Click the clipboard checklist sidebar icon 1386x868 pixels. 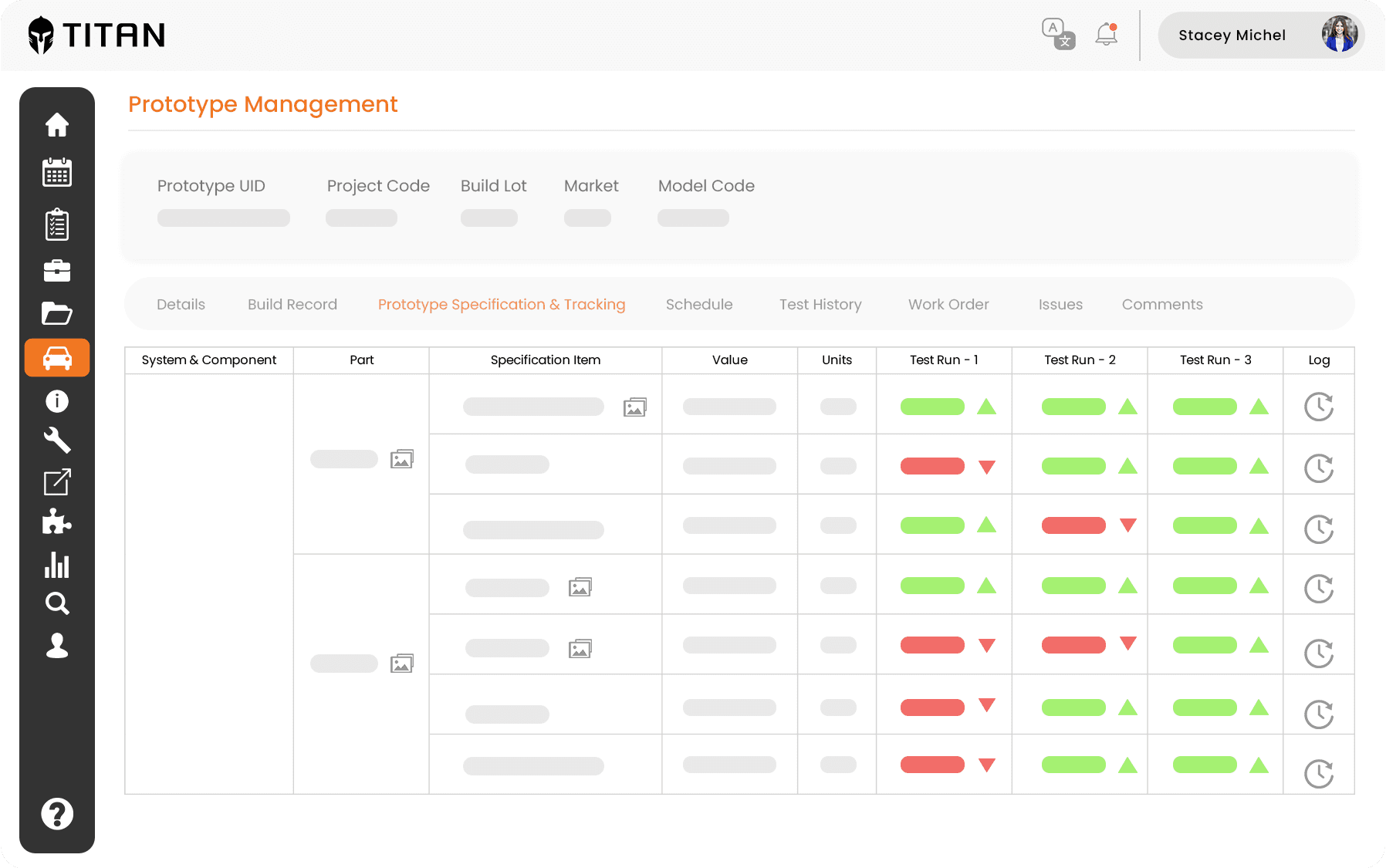pyautogui.click(x=57, y=224)
